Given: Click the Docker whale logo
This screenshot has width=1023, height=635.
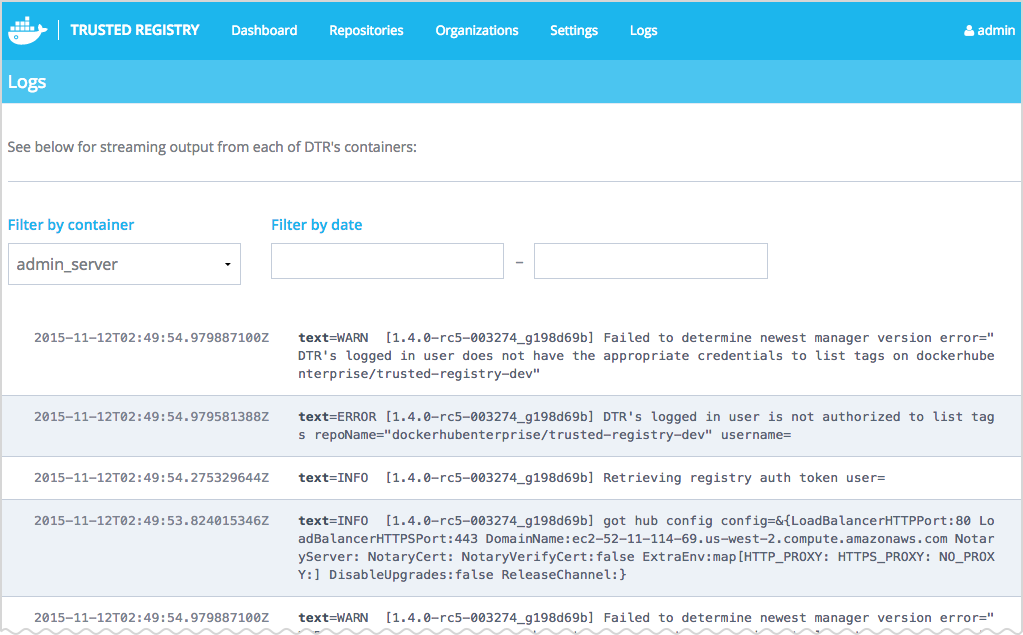Looking at the screenshot, I should [x=27, y=30].
